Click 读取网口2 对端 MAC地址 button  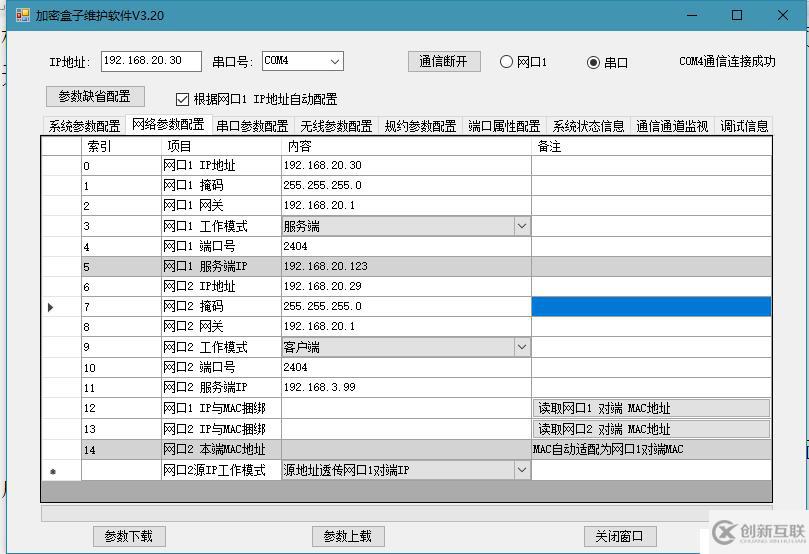point(651,429)
